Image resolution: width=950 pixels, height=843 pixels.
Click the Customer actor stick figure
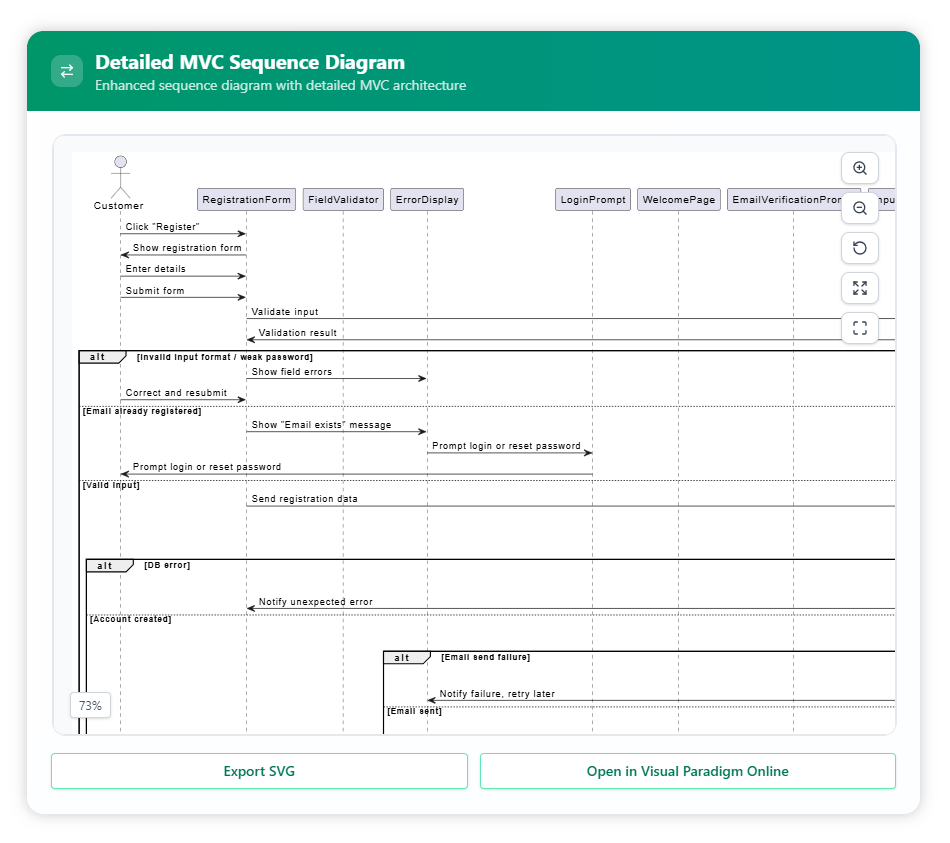120,177
